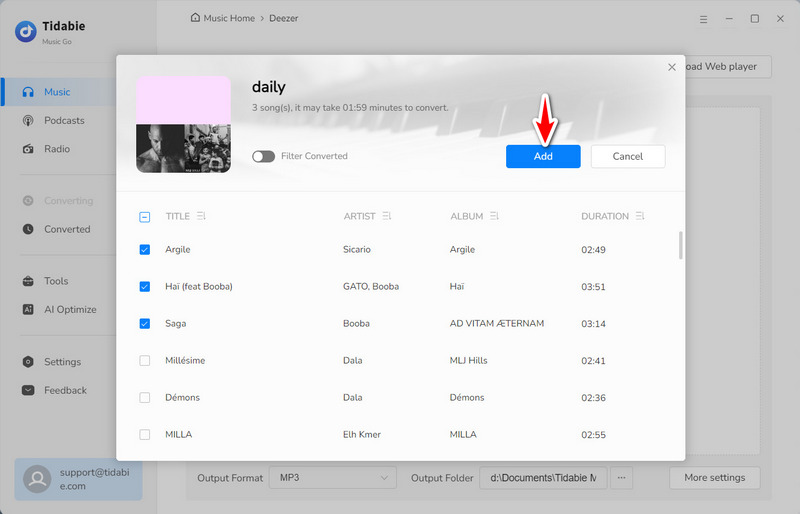Expand the Output Format MP3 dropdown
The image size is (800, 514).
(x=332, y=478)
